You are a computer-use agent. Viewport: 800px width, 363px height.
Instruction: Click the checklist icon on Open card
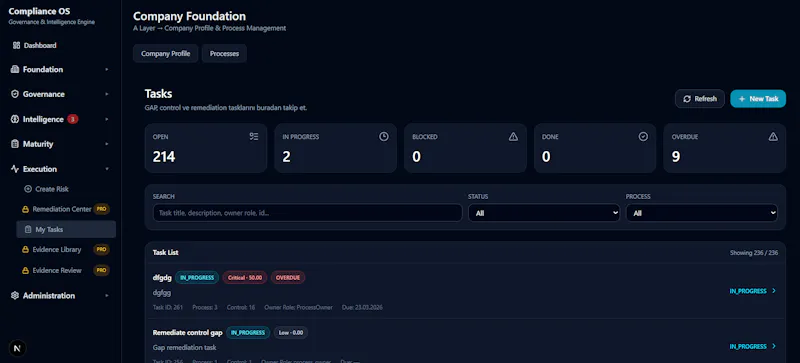(254, 136)
